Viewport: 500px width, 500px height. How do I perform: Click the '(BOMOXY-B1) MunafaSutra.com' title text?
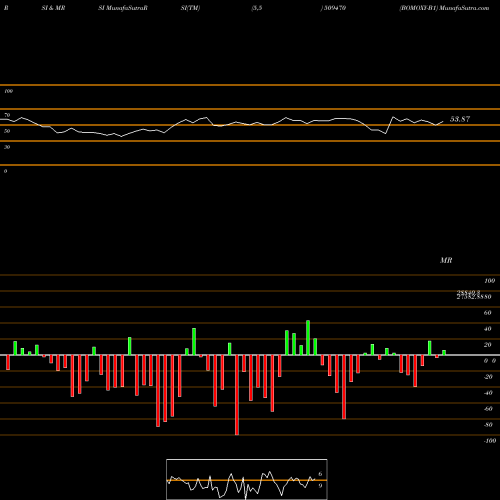point(444,8)
